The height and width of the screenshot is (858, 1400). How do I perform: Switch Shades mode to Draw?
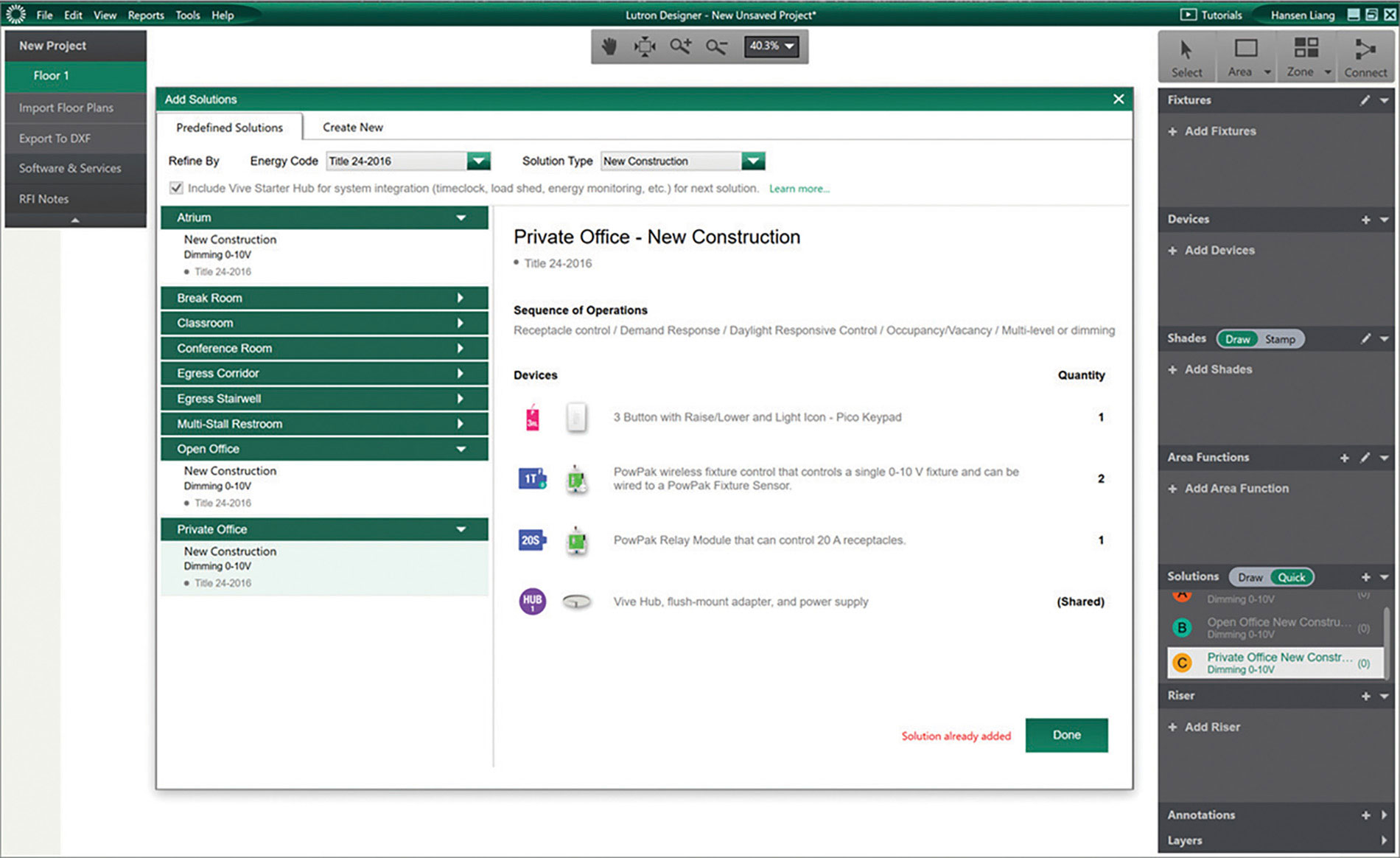tap(1237, 339)
